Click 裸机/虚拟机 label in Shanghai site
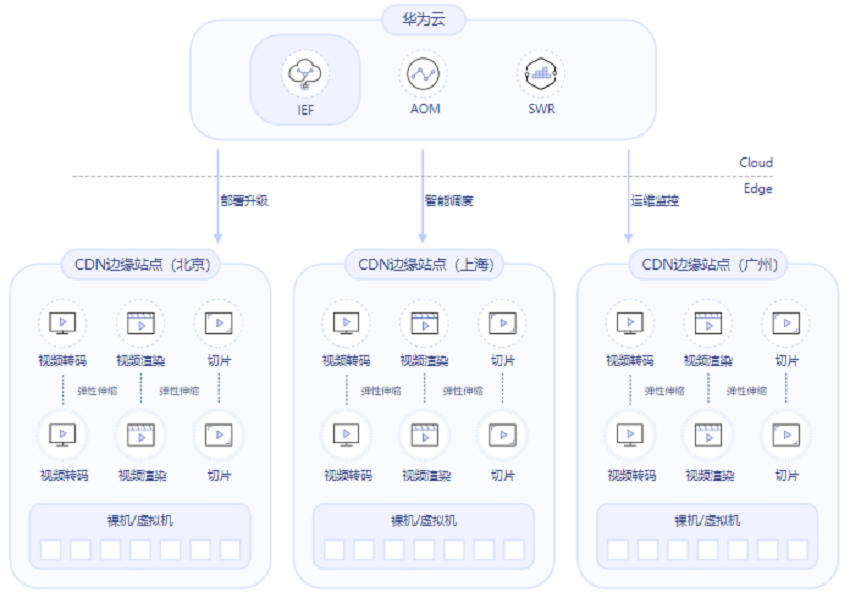Image resolution: width=850 pixels, height=598 pixels. (x=424, y=521)
